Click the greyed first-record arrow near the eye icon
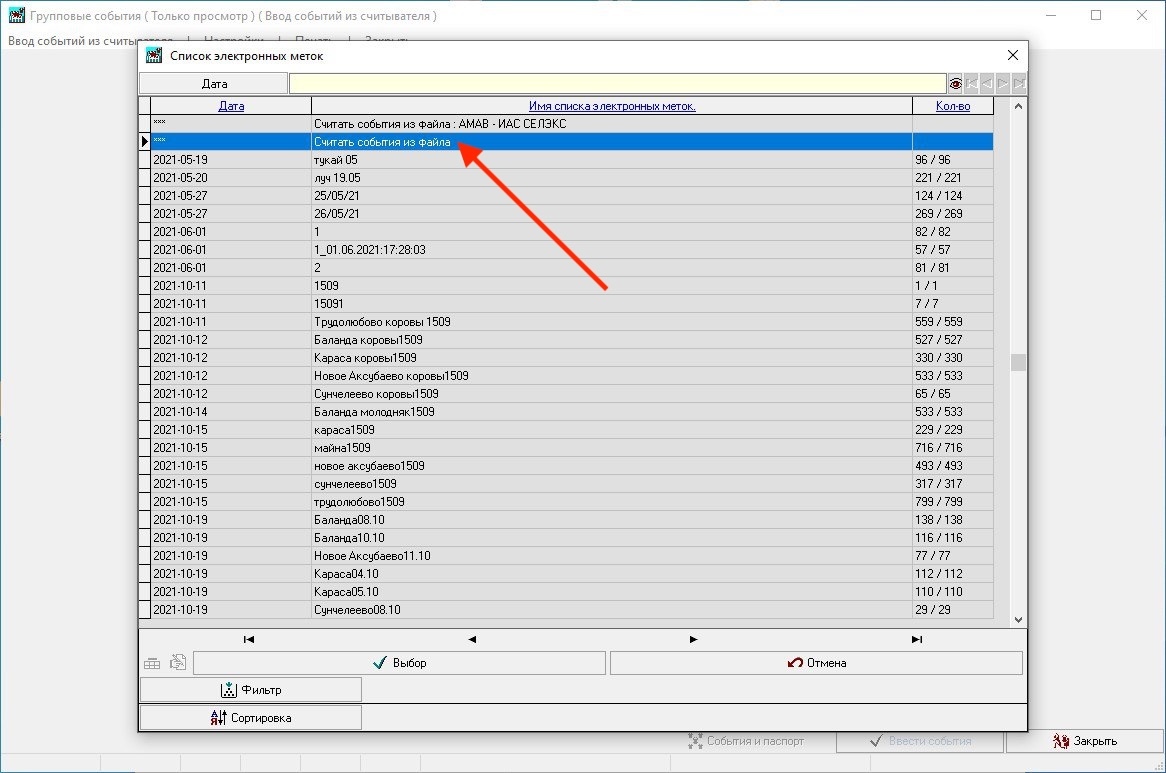The height and width of the screenshot is (773, 1166). [x=972, y=83]
